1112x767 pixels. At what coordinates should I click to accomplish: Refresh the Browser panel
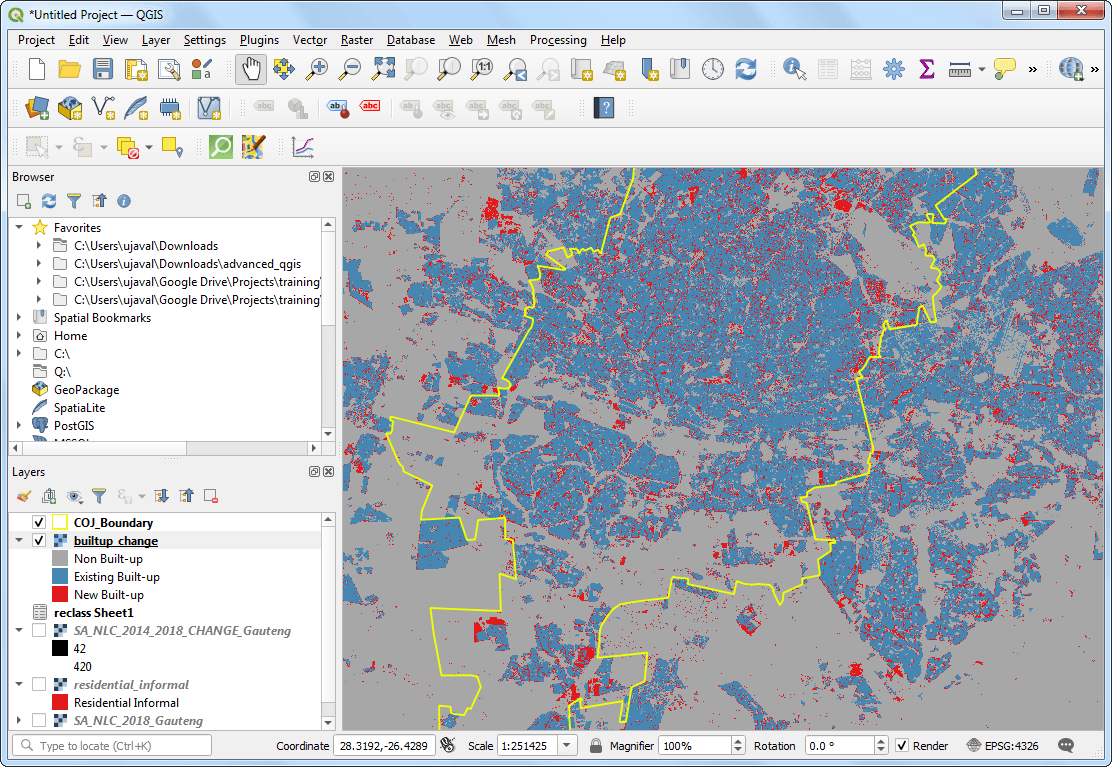coord(48,201)
